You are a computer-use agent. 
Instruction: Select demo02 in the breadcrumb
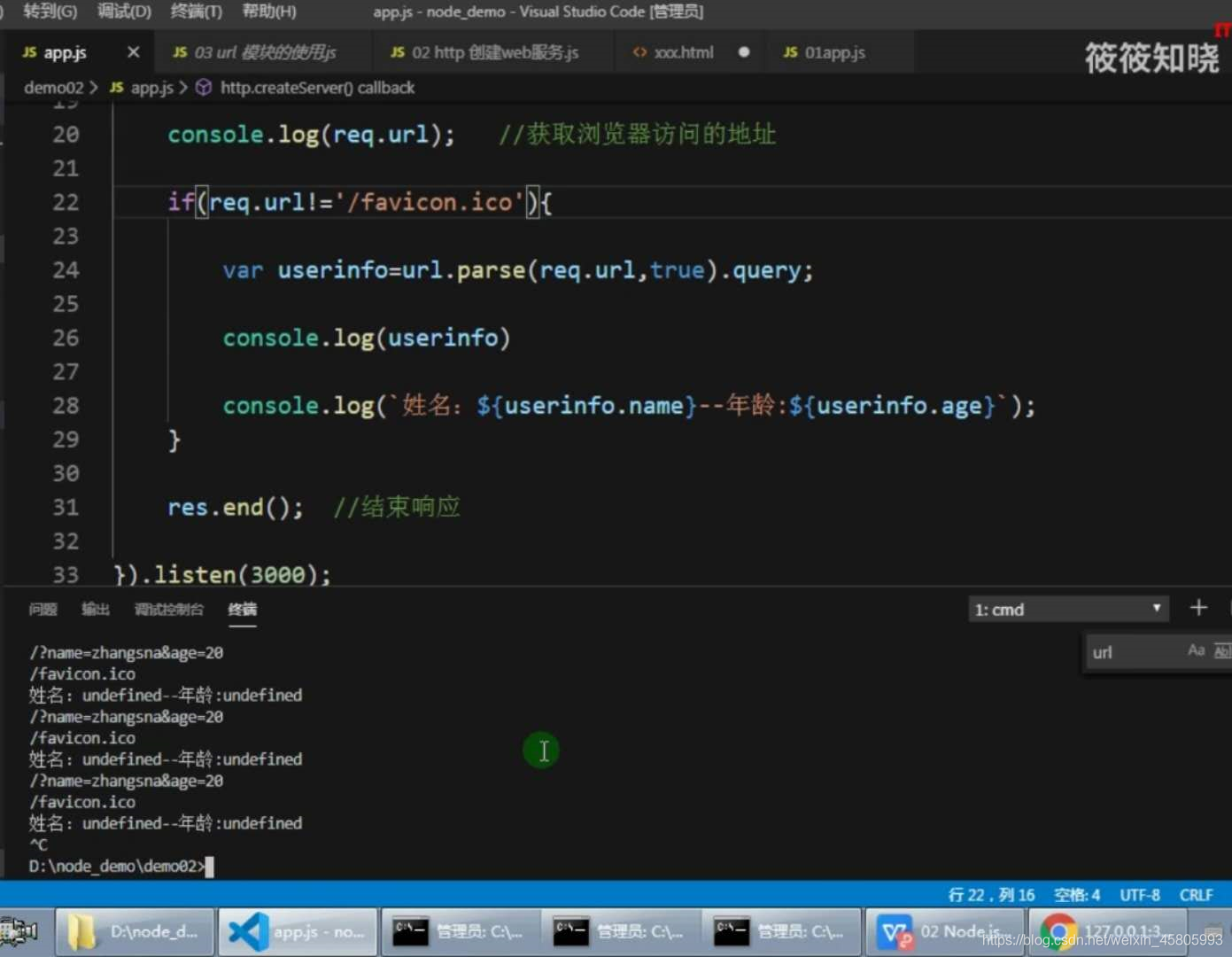pos(53,88)
